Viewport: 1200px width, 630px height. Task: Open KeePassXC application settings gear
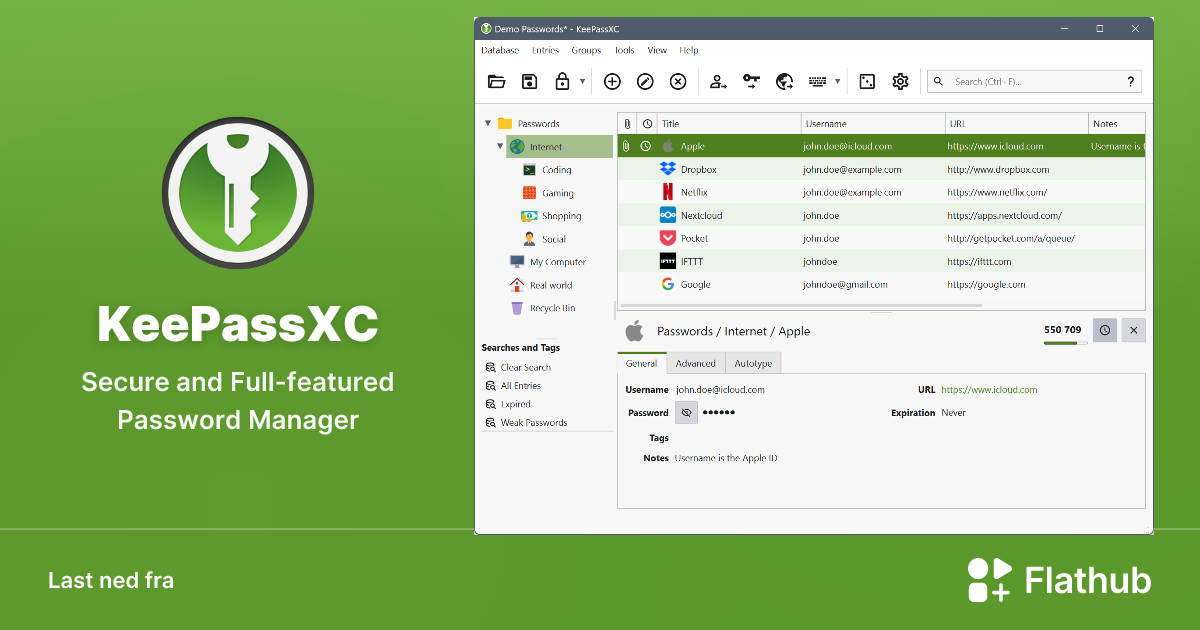tap(900, 81)
